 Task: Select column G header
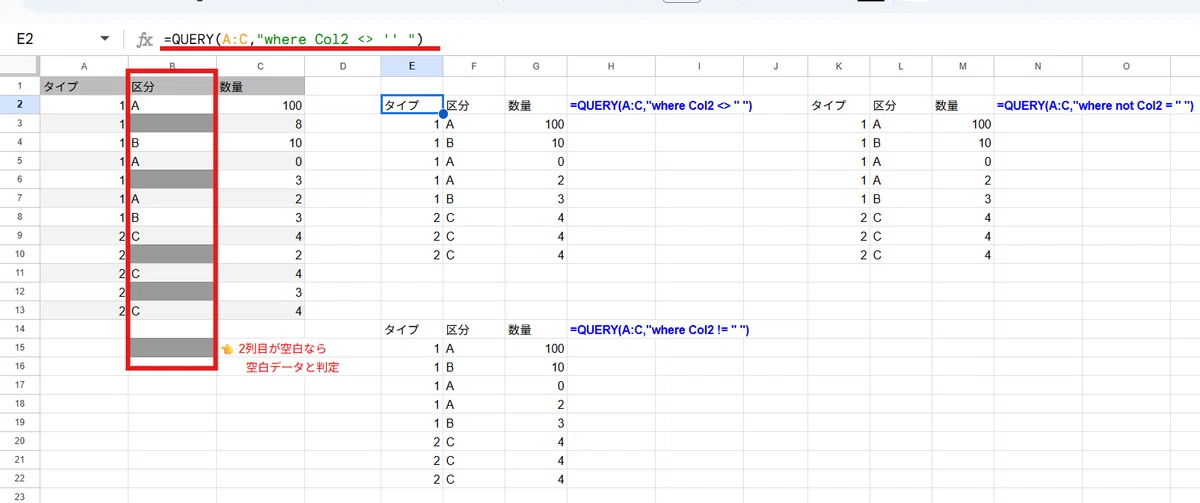point(536,66)
